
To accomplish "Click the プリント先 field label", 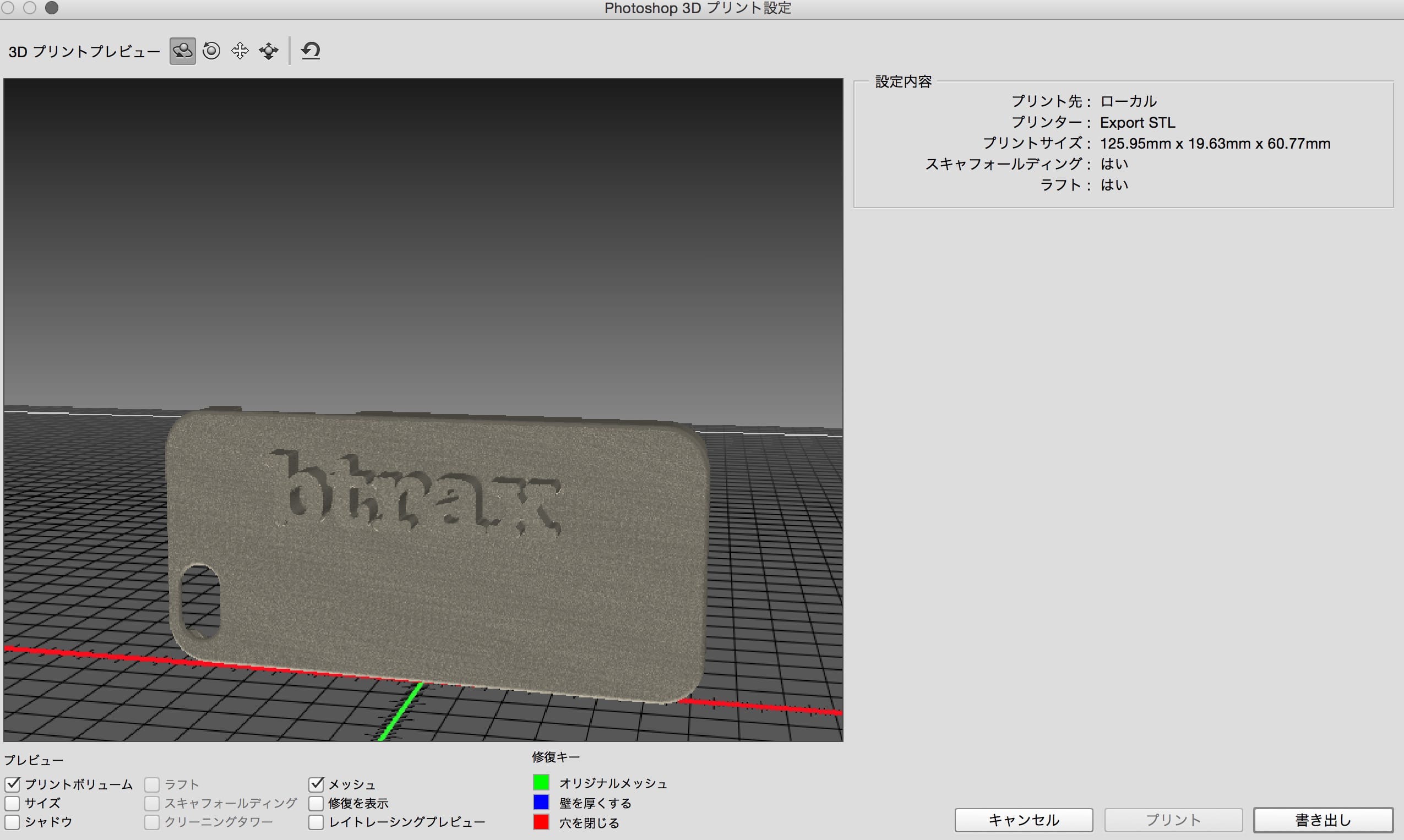I will pyautogui.click(x=1050, y=101).
